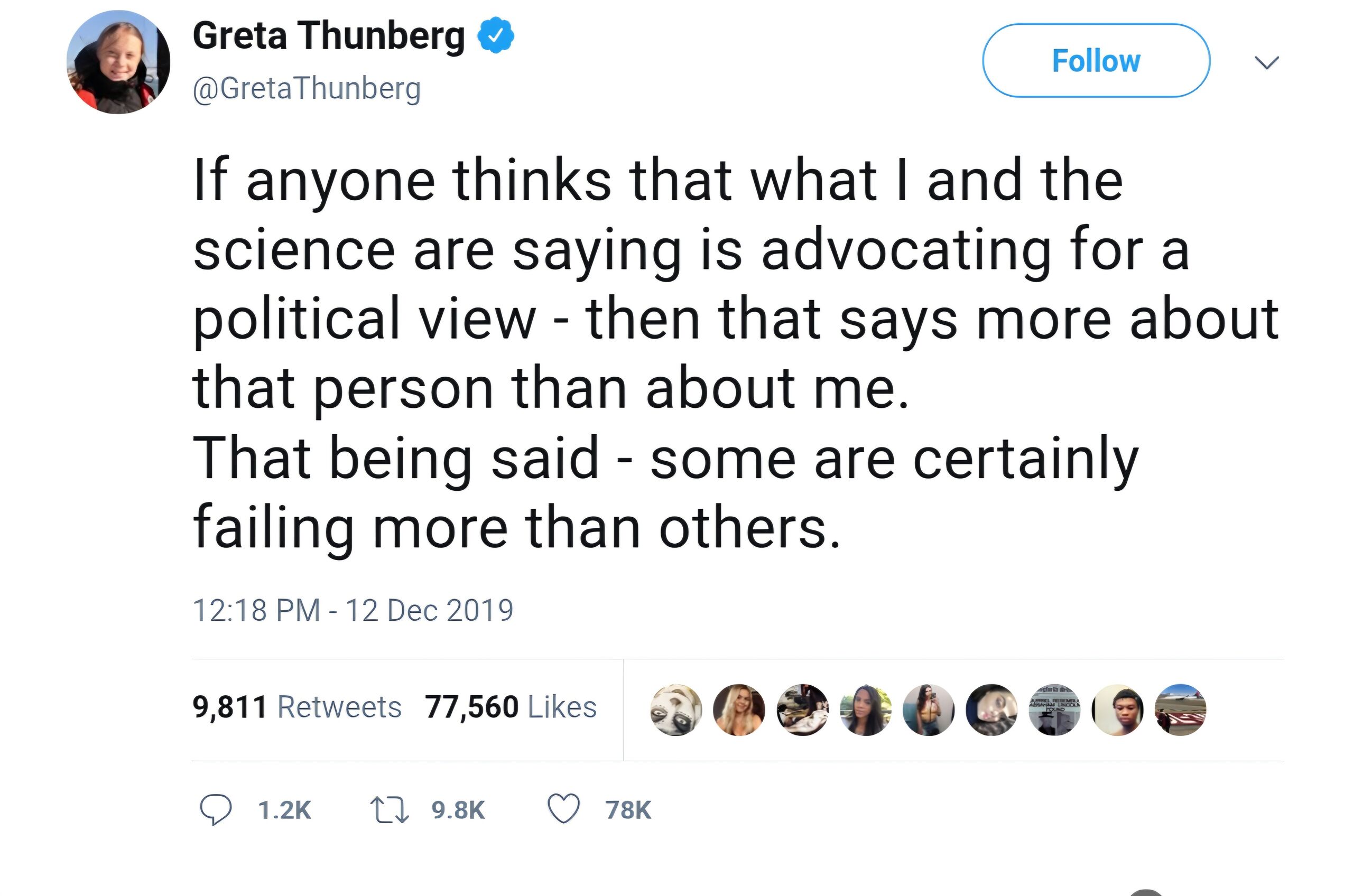1353x896 pixels.
Task: Open liker avatar with building sign
Action: pyautogui.click(x=1054, y=710)
